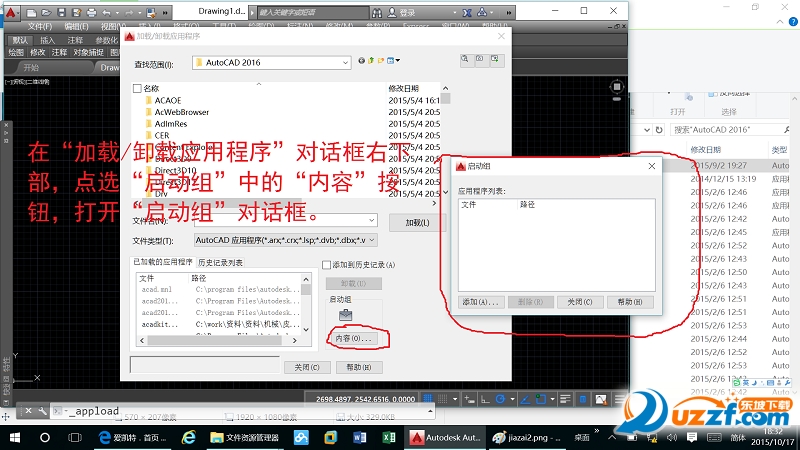This screenshot has width=800, height=450.
Task: Open Word from the Windows taskbar
Action: coord(359,437)
